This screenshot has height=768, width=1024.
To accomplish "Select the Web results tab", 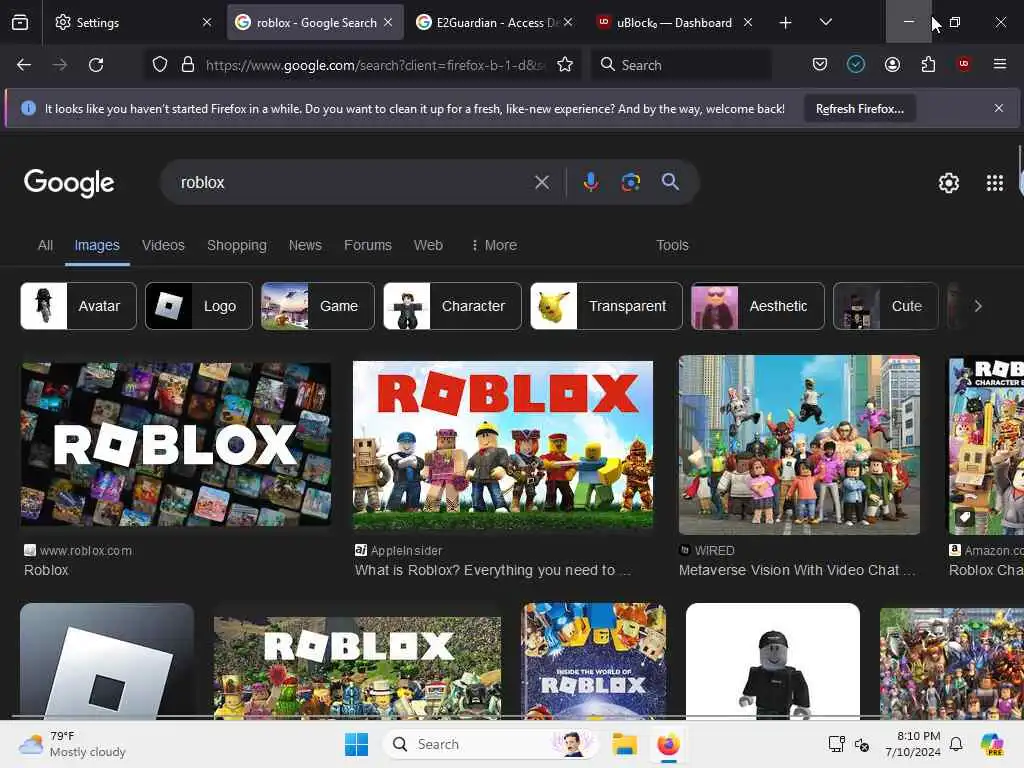I will point(428,246).
